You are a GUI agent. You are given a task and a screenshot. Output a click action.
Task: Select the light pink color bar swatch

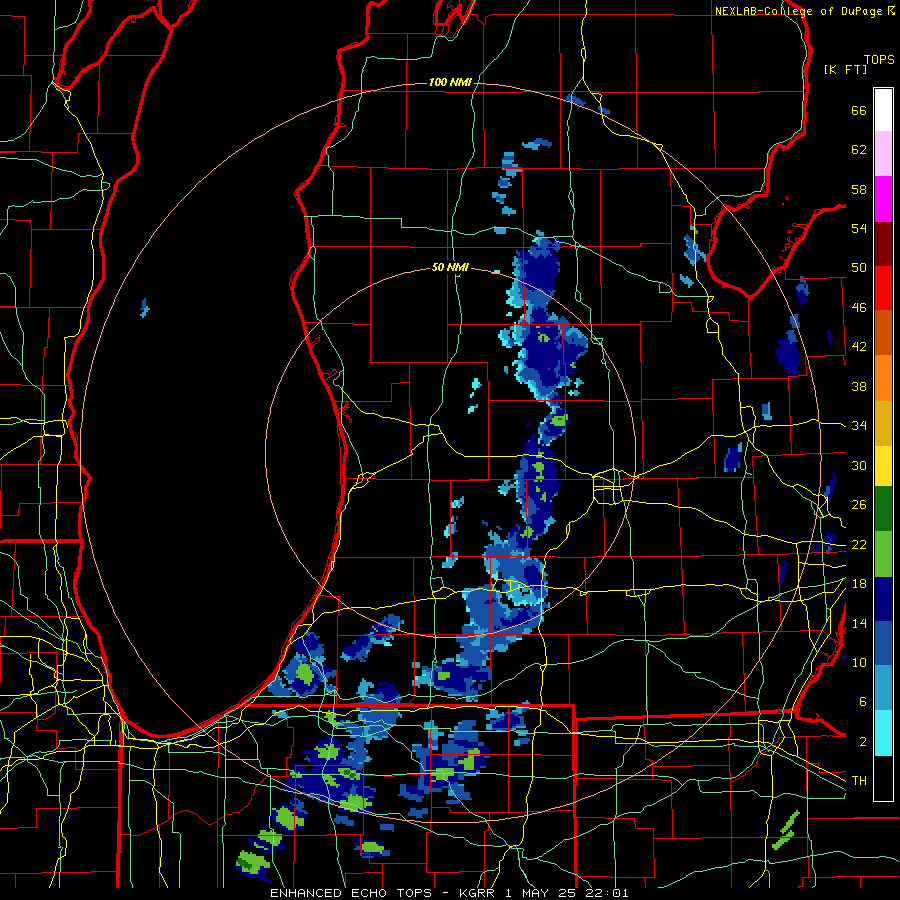[x=883, y=154]
